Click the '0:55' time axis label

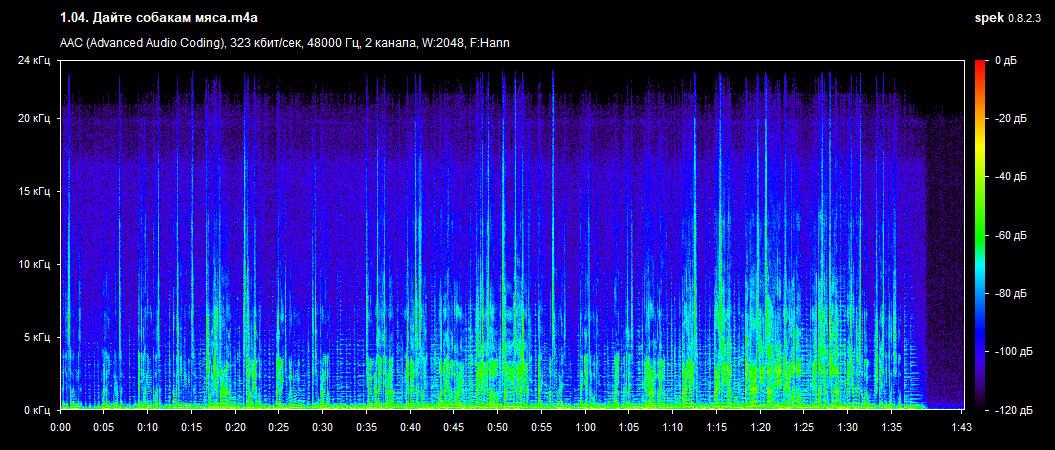(541, 426)
